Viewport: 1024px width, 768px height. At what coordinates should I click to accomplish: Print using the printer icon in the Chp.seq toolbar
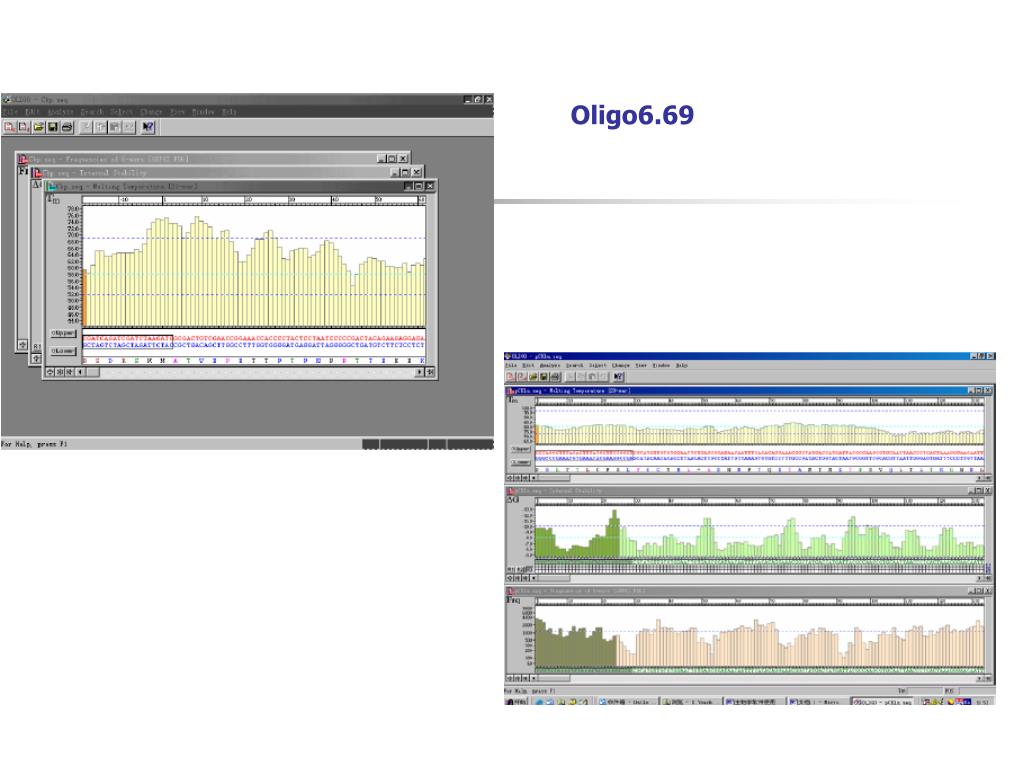point(67,127)
